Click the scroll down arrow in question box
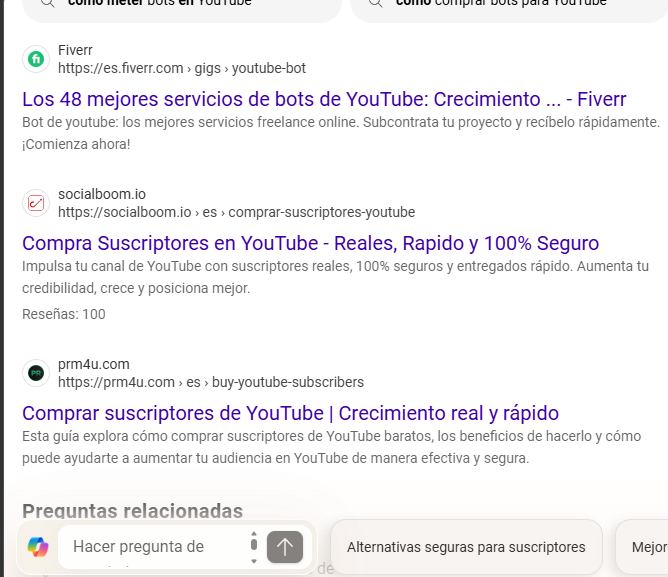 254,561
